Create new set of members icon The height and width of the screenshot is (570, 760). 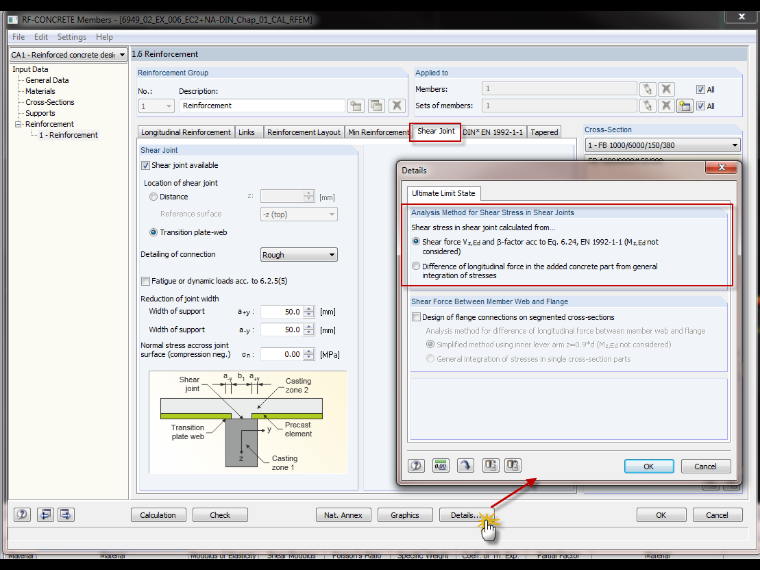(x=684, y=106)
